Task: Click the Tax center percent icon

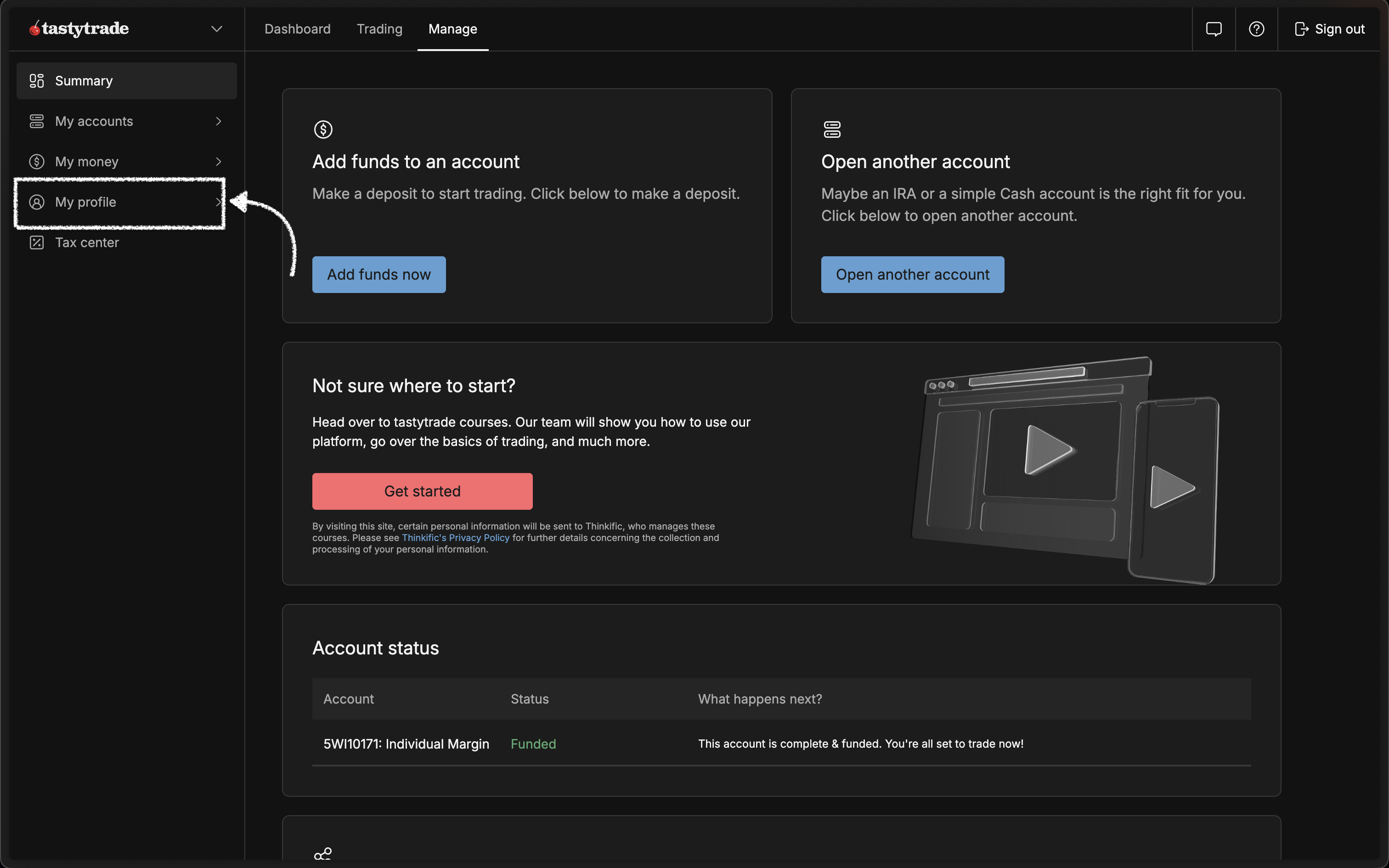Action: pos(37,242)
